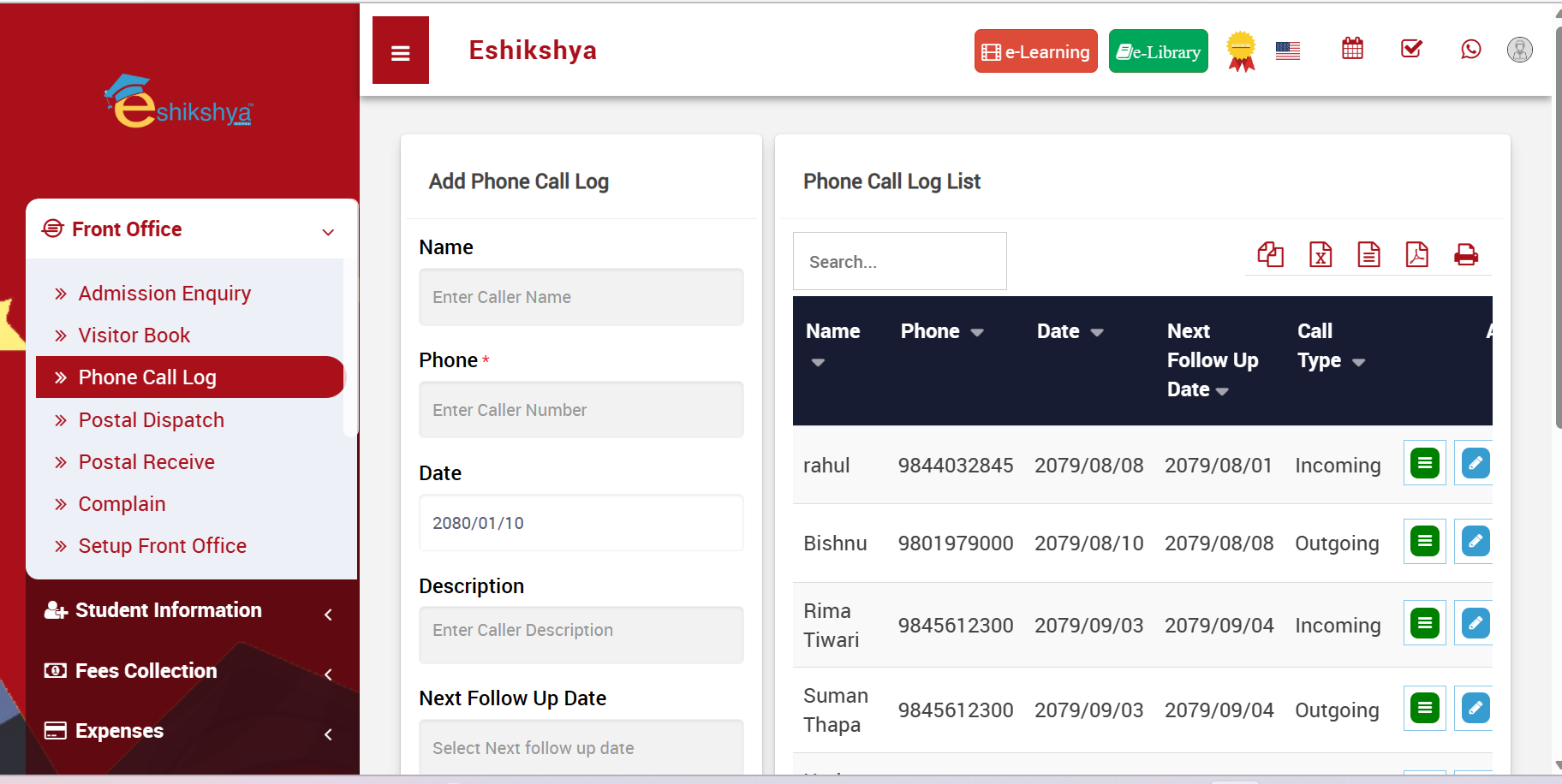
Task: Edit Rima Tiwari's call log entry
Action: (x=1475, y=623)
